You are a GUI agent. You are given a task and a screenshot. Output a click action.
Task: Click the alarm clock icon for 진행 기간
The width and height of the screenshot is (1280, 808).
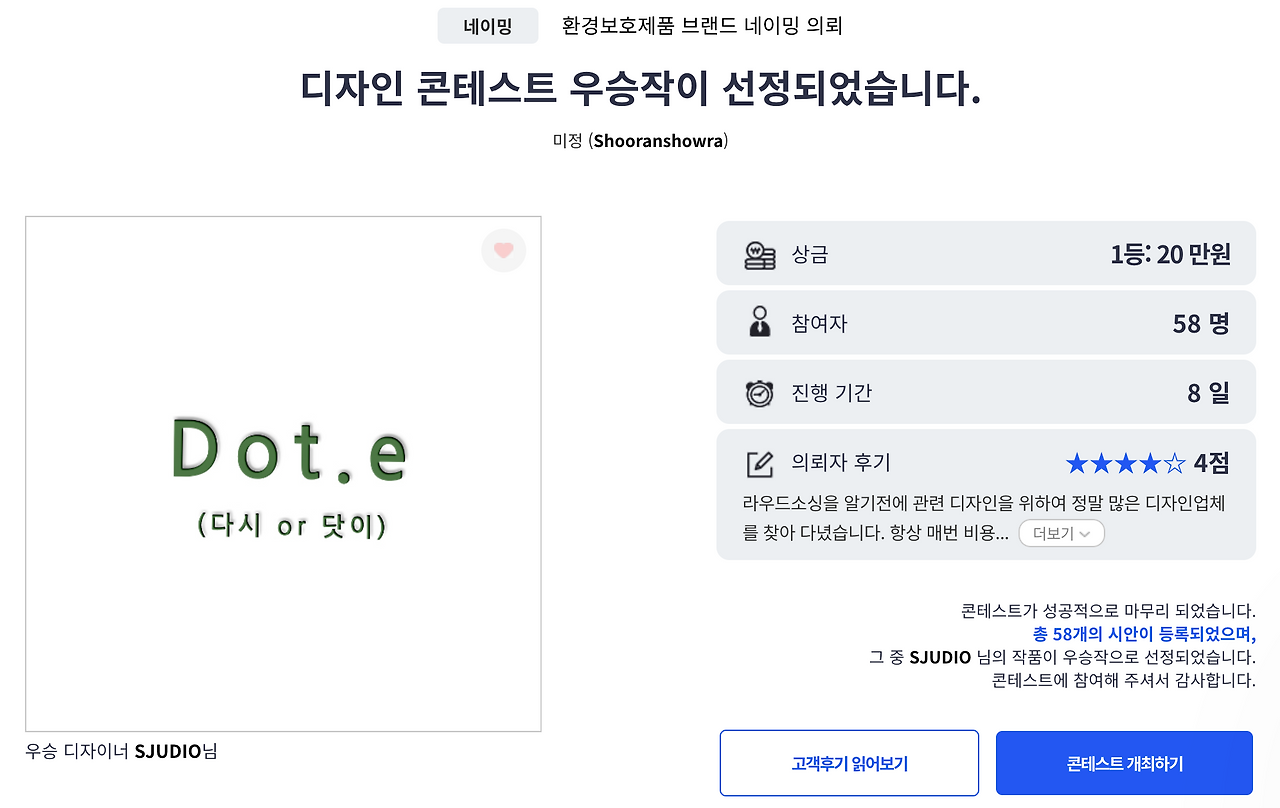(761, 392)
